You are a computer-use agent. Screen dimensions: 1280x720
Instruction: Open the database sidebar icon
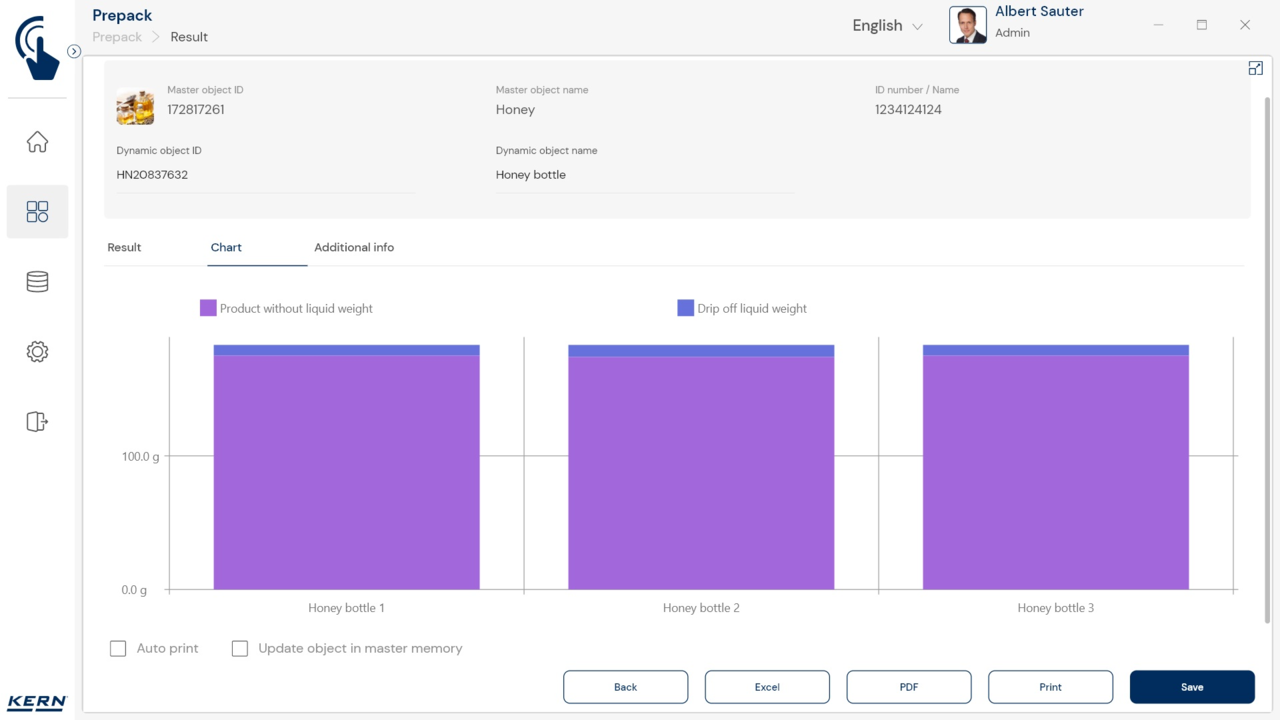tap(37, 282)
